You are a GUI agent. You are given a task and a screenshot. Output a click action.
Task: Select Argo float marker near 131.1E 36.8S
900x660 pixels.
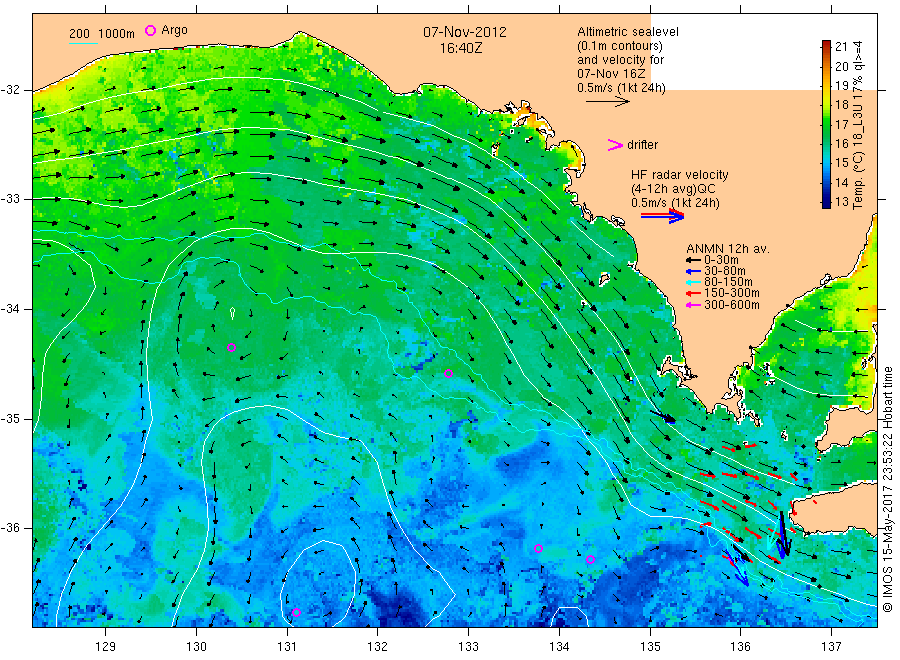click(296, 612)
